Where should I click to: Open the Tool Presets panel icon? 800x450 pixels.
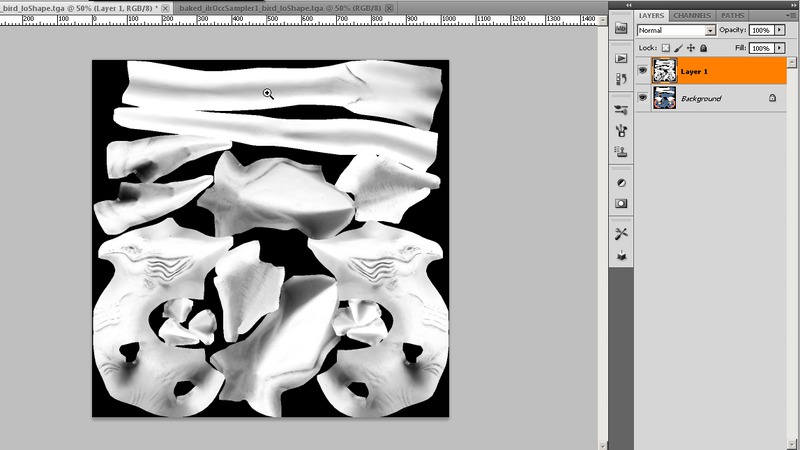(x=621, y=233)
